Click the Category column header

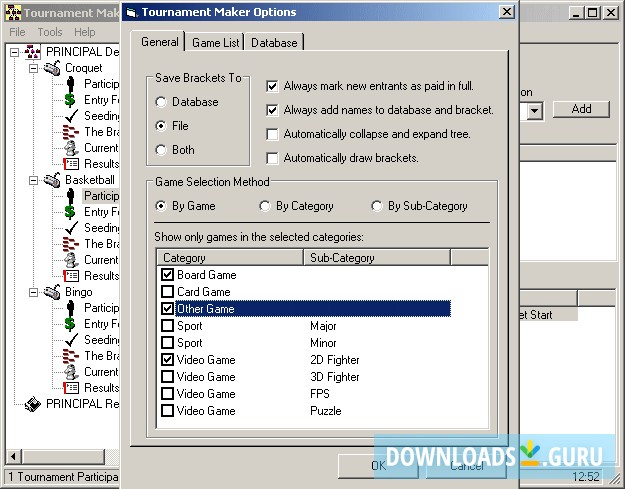click(x=230, y=258)
